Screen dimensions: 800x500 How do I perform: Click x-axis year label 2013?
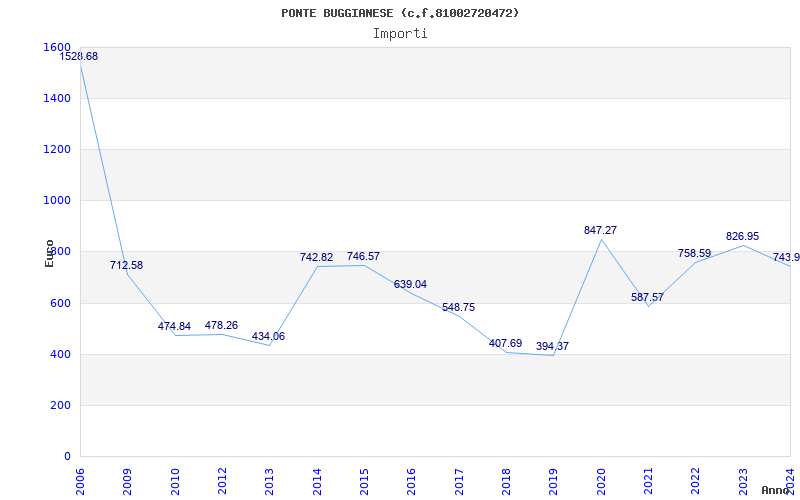[x=269, y=482]
